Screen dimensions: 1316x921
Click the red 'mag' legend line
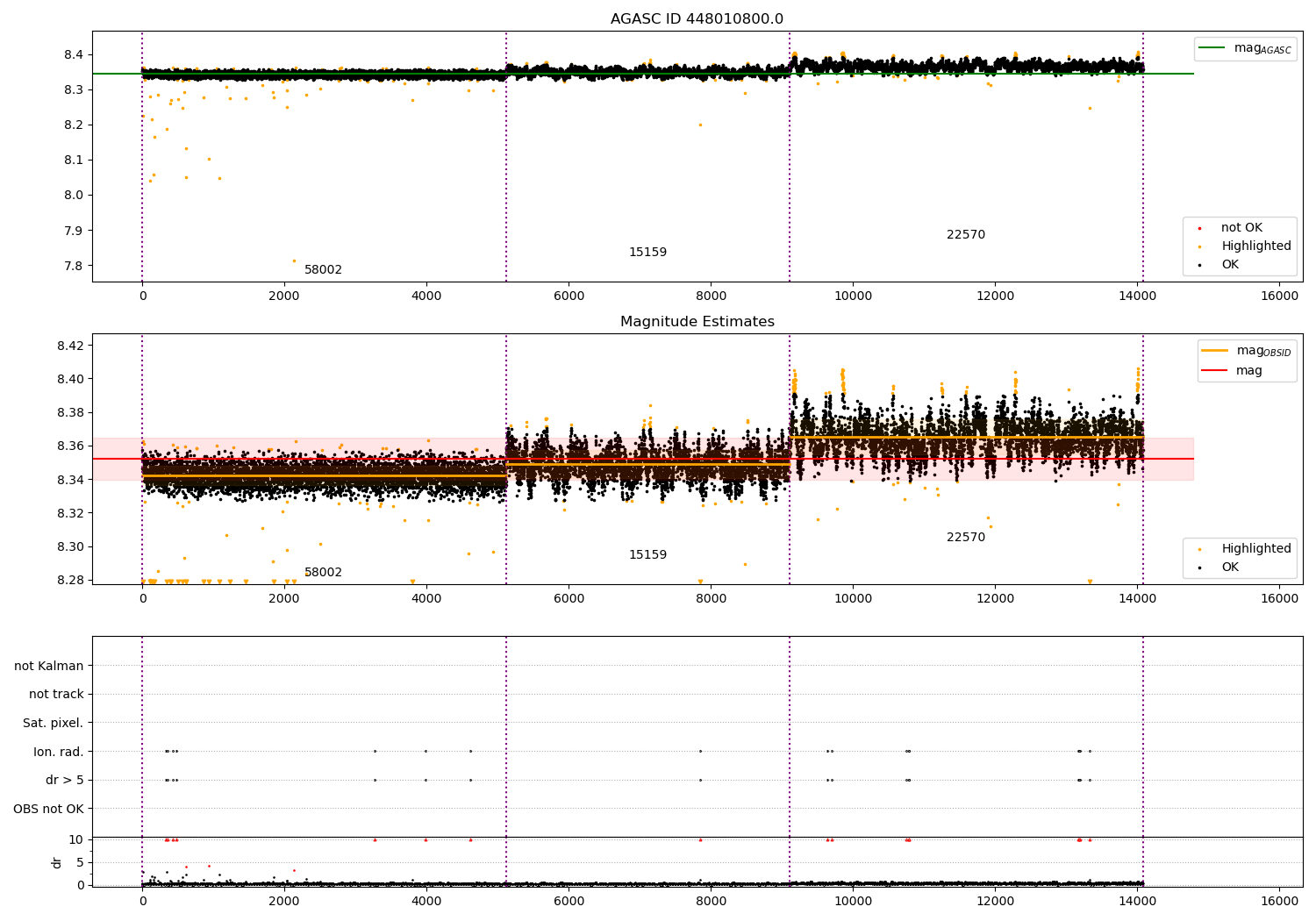(1214, 371)
